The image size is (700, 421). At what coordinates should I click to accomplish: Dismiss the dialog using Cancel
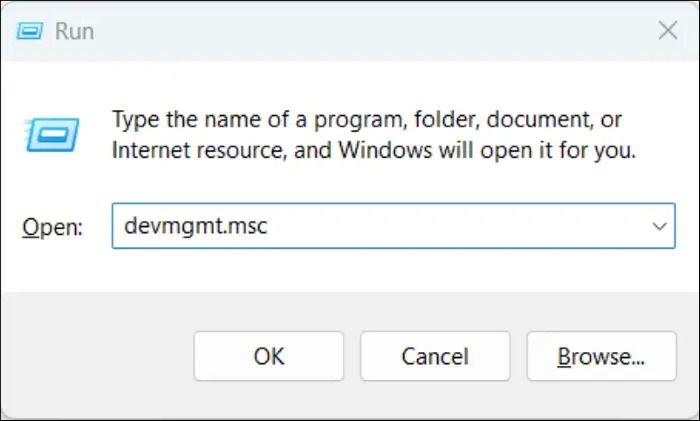[435, 355]
